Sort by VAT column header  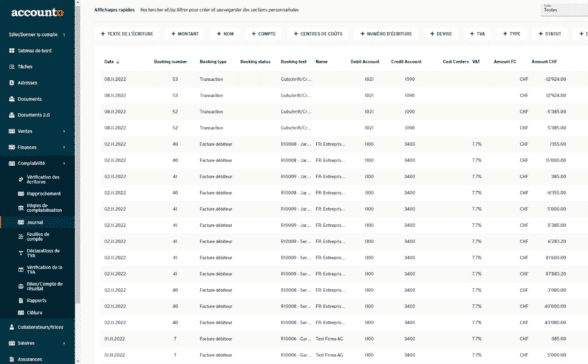pyautogui.click(x=476, y=61)
